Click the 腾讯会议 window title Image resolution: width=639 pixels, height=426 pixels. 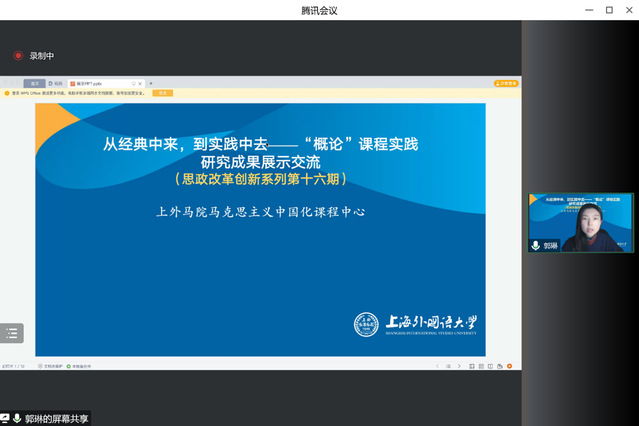point(319,10)
